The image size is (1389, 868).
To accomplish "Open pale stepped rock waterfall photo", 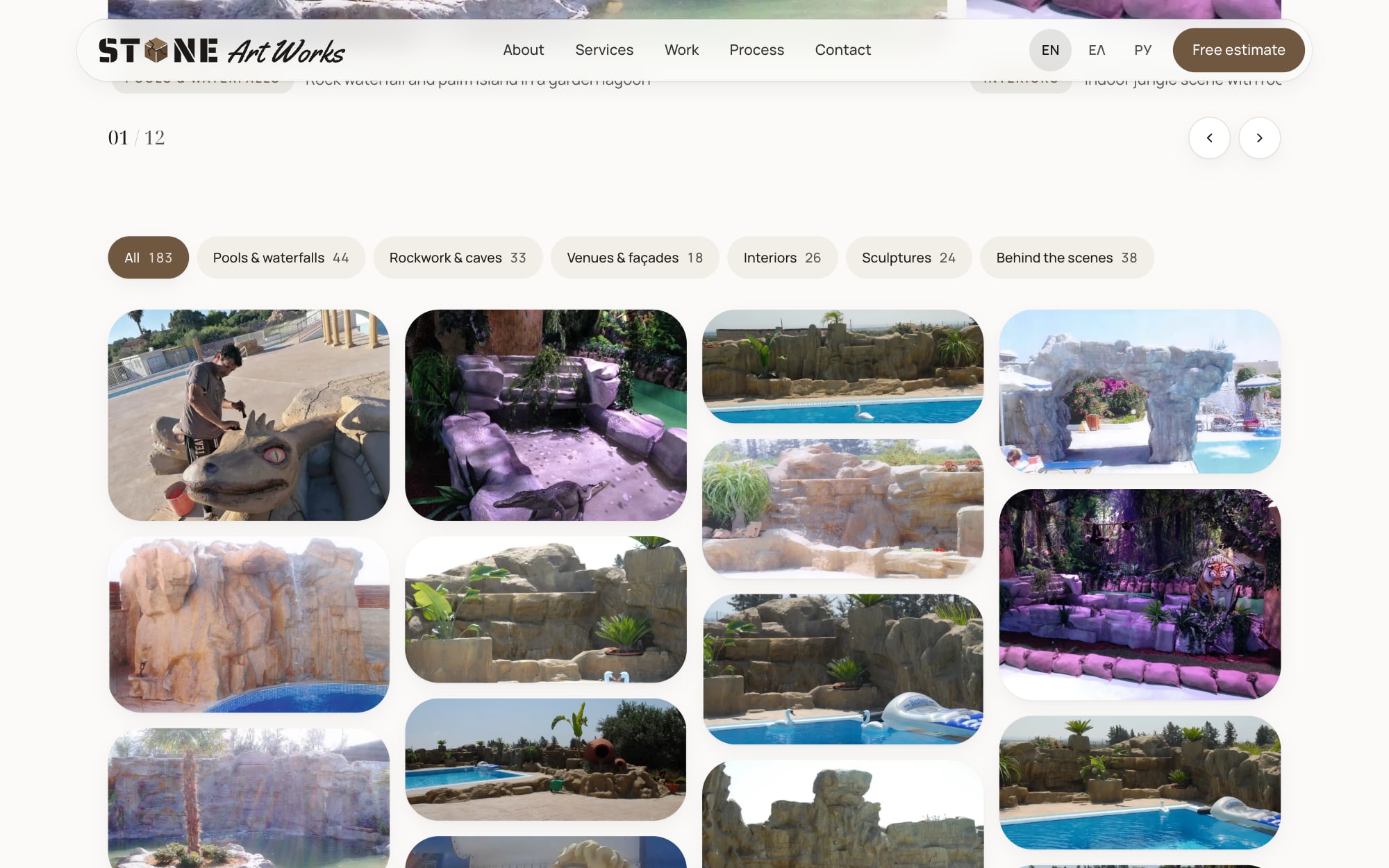I will pyautogui.click(x=843, y=508).
